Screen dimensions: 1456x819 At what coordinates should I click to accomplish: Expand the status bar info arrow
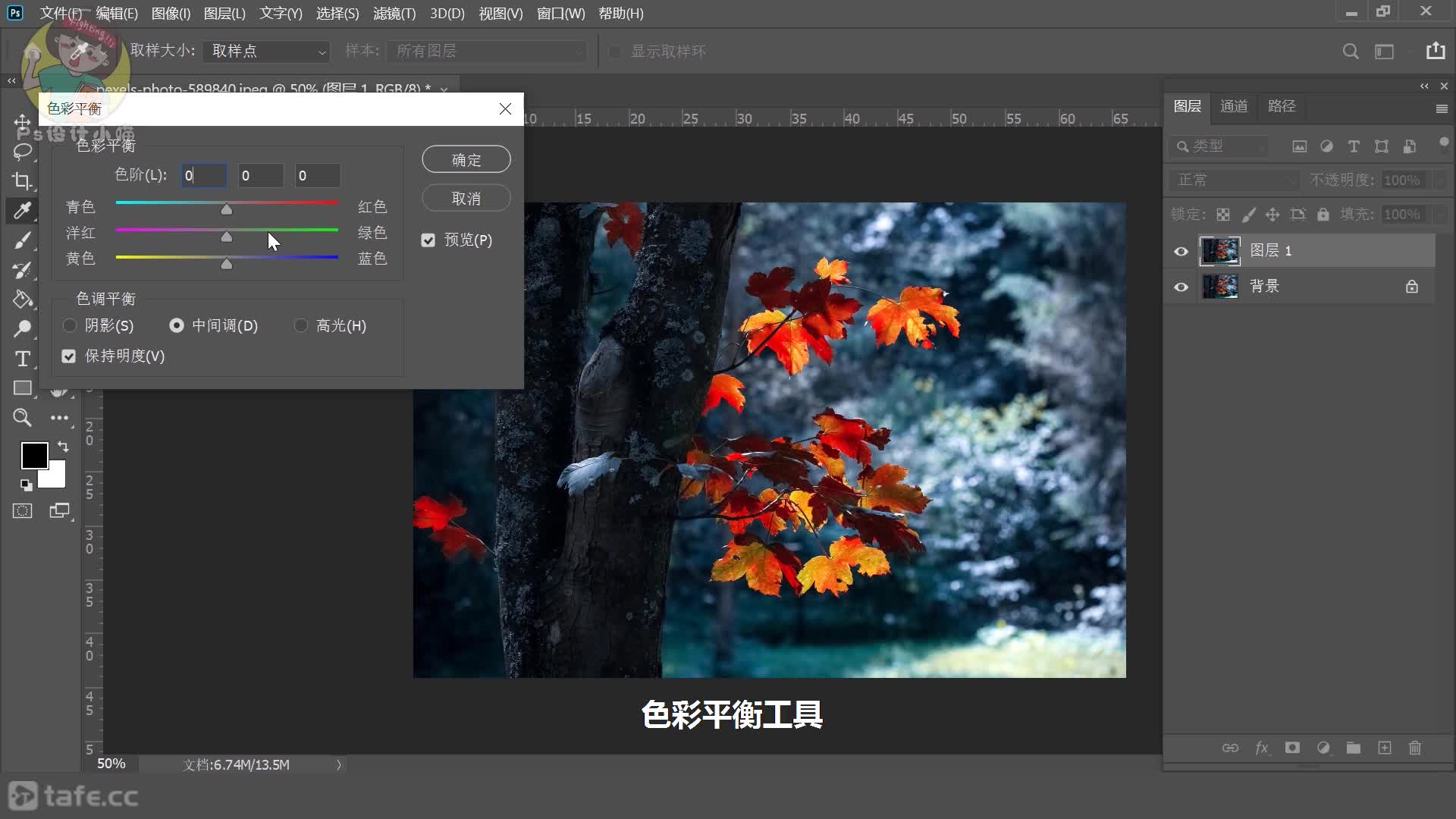[x=339, y=764]
